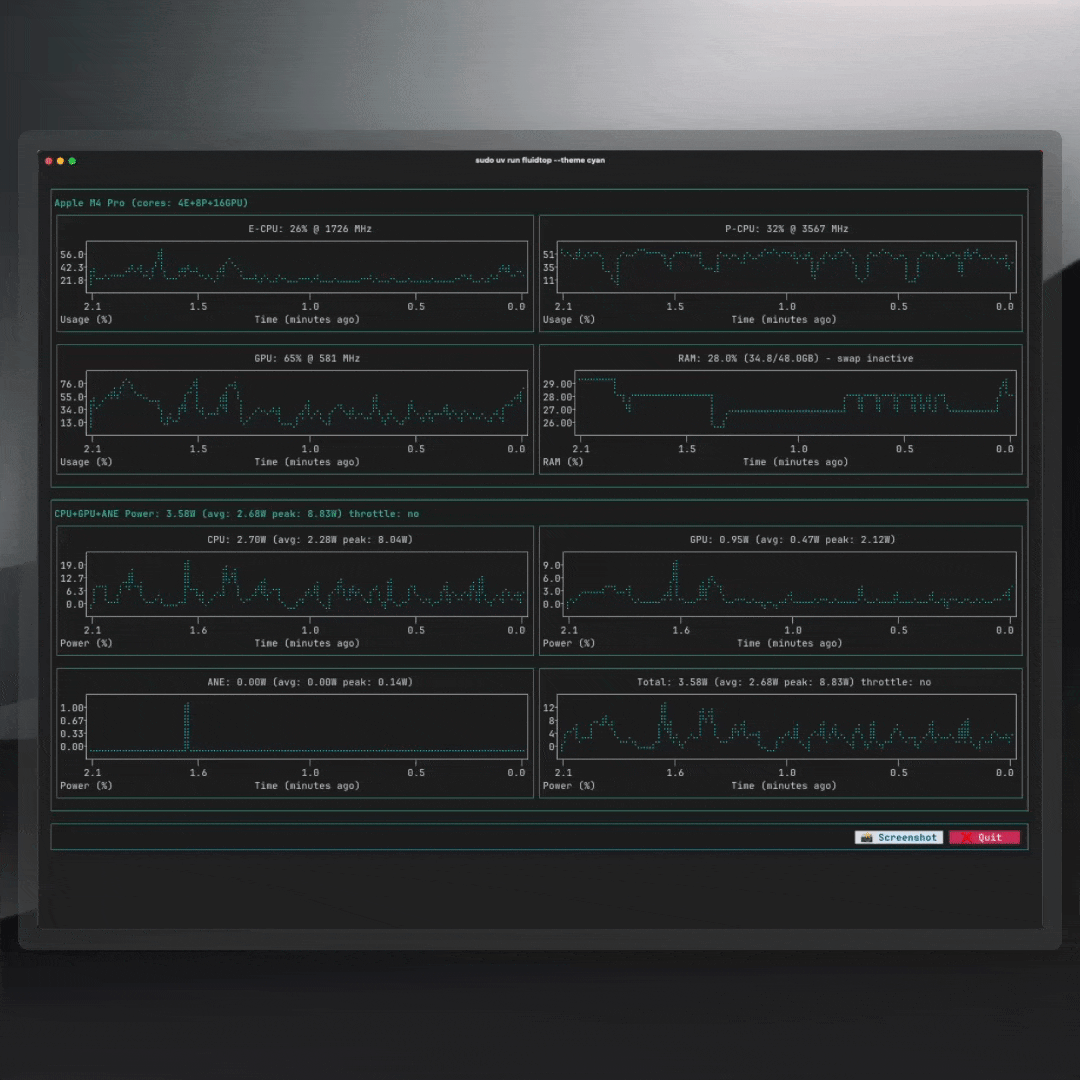This screenshot has width=1080, height=1080.
Task: Click the green zoom traffic light button
Action: (x=70, y=160)
